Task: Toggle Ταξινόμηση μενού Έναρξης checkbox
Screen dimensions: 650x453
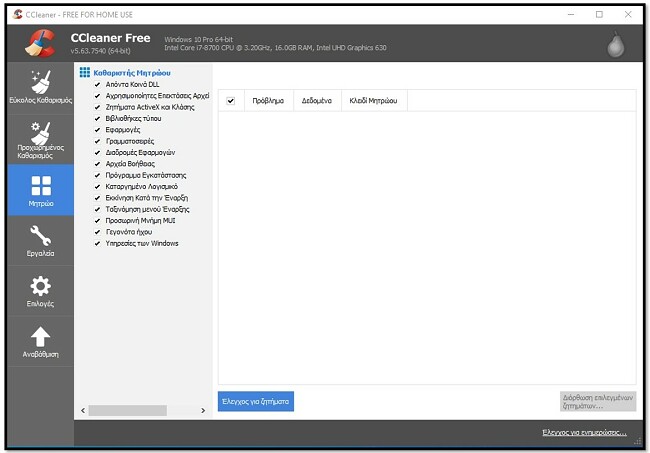Action: (x=97, y=209)
